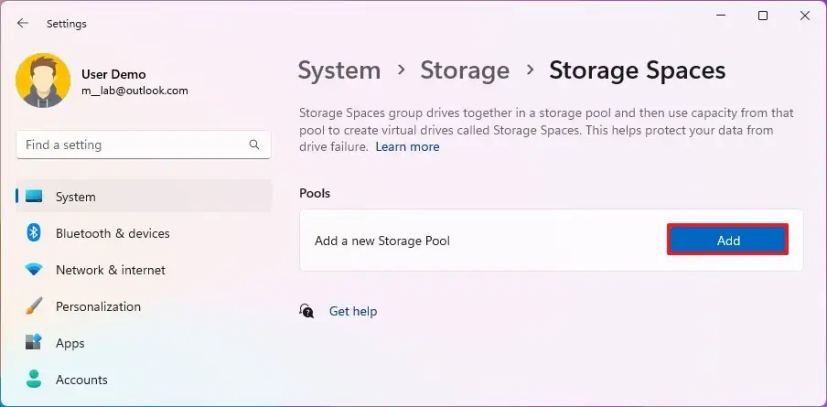Click the Personalization paintbrush icon
The width and height of the screenshot is (827, 407).
coord(34,306)
